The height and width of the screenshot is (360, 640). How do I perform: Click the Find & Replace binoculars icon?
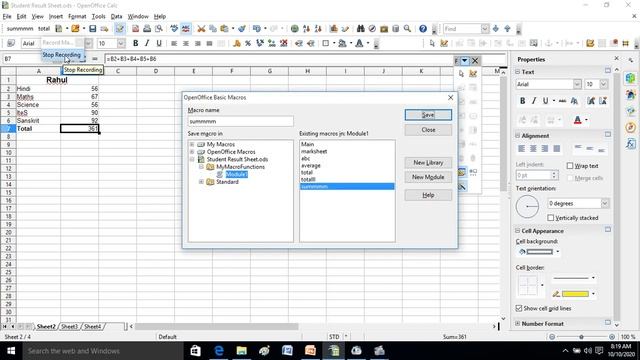(x=360, y=29)
